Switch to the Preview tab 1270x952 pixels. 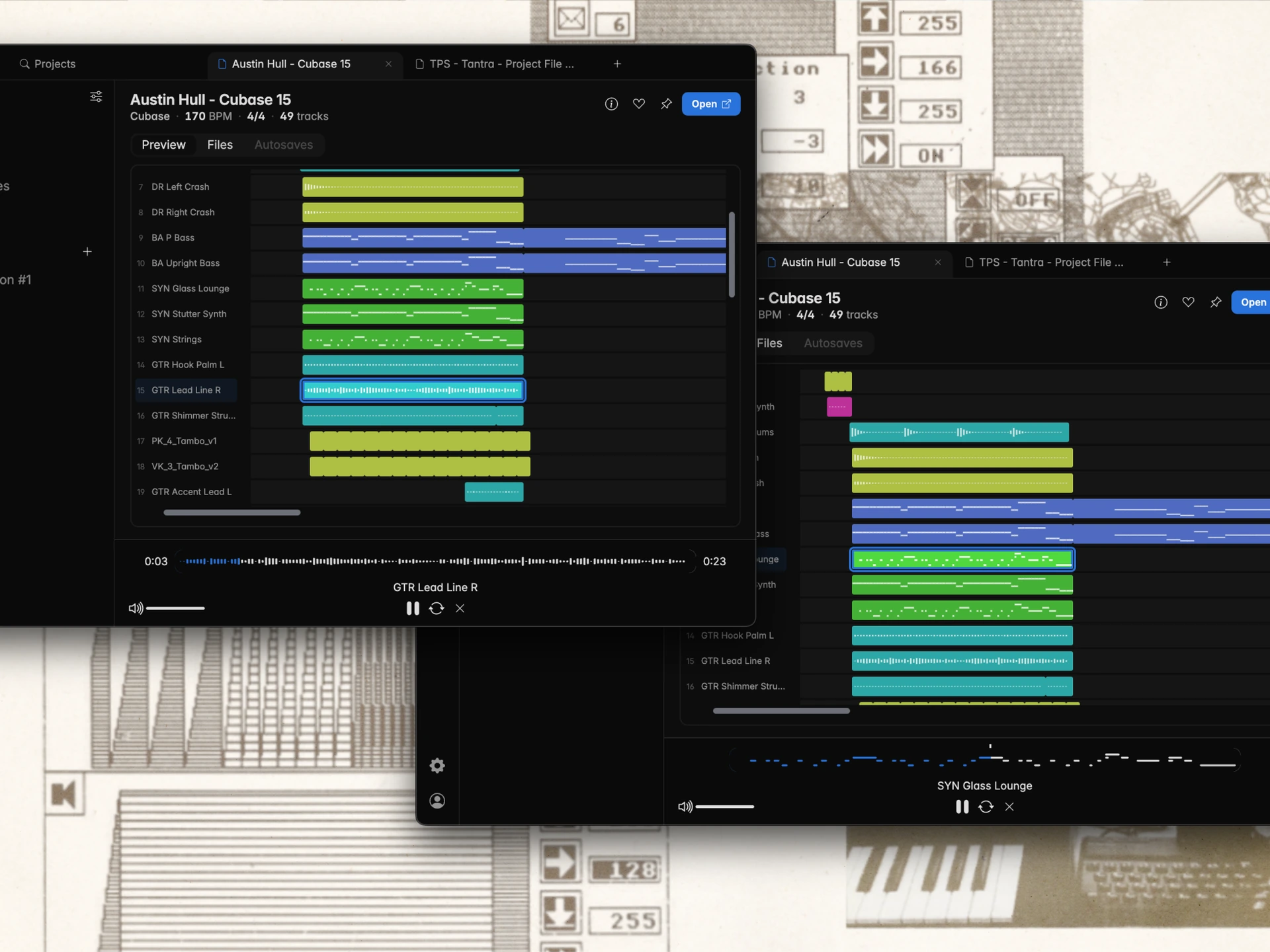point(163,145)
